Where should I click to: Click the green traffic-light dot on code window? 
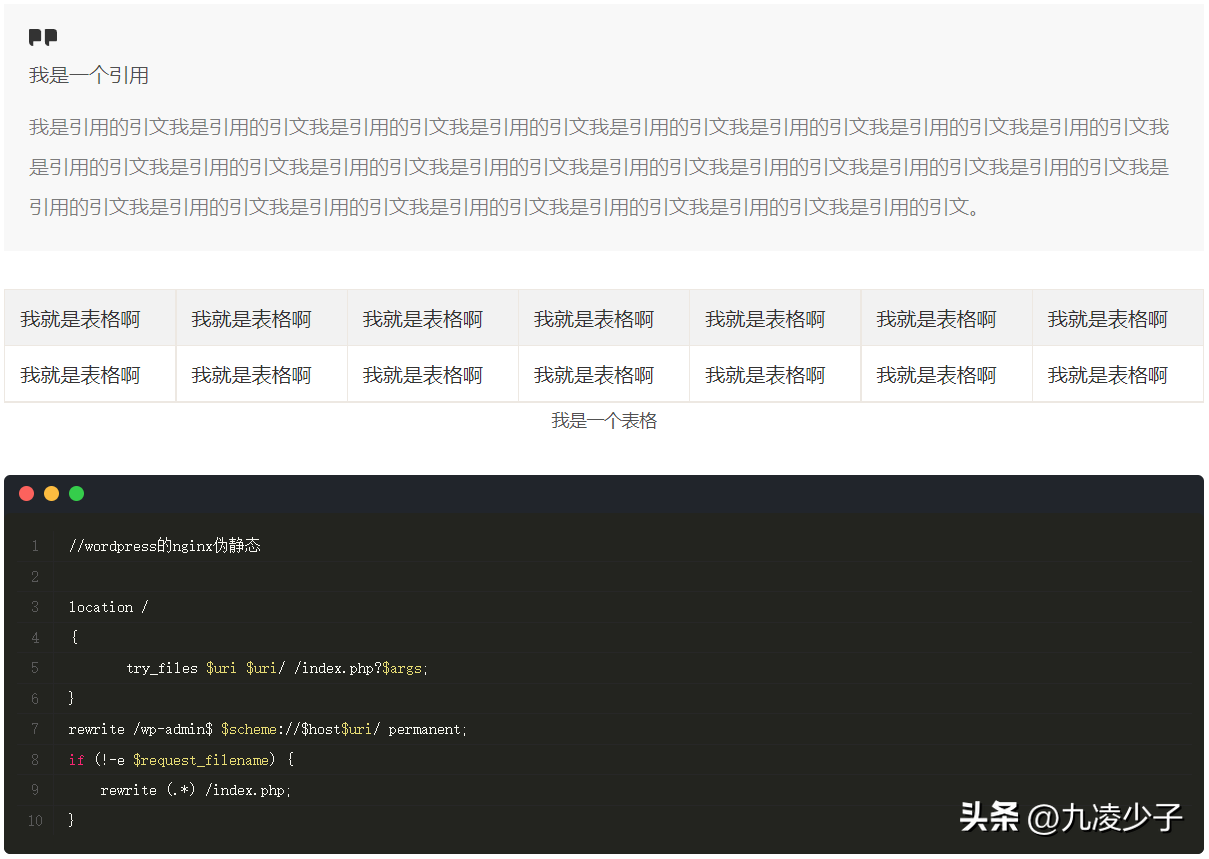tap(76, 493)
